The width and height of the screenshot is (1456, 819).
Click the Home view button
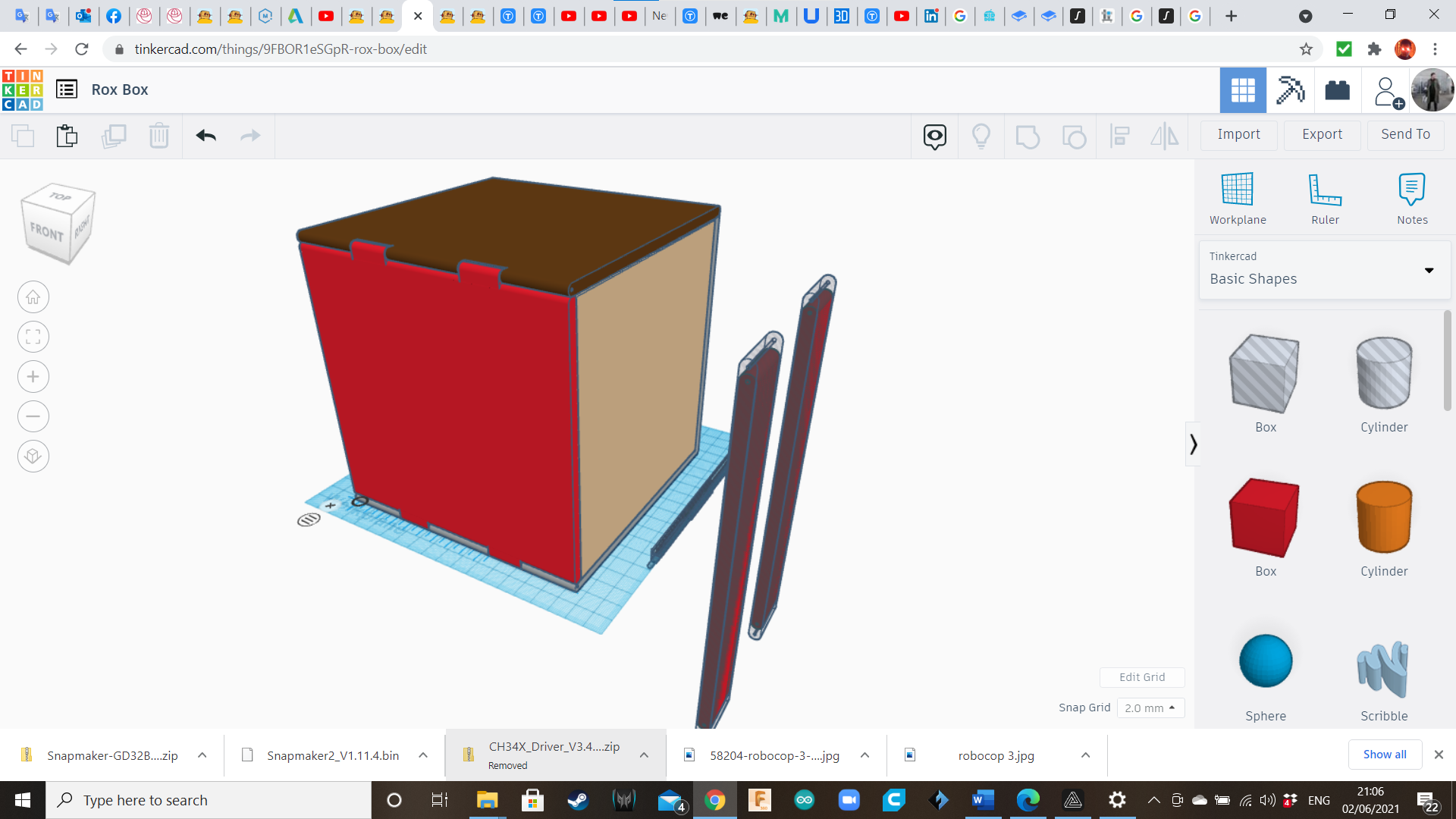click(x=33, y=297)
